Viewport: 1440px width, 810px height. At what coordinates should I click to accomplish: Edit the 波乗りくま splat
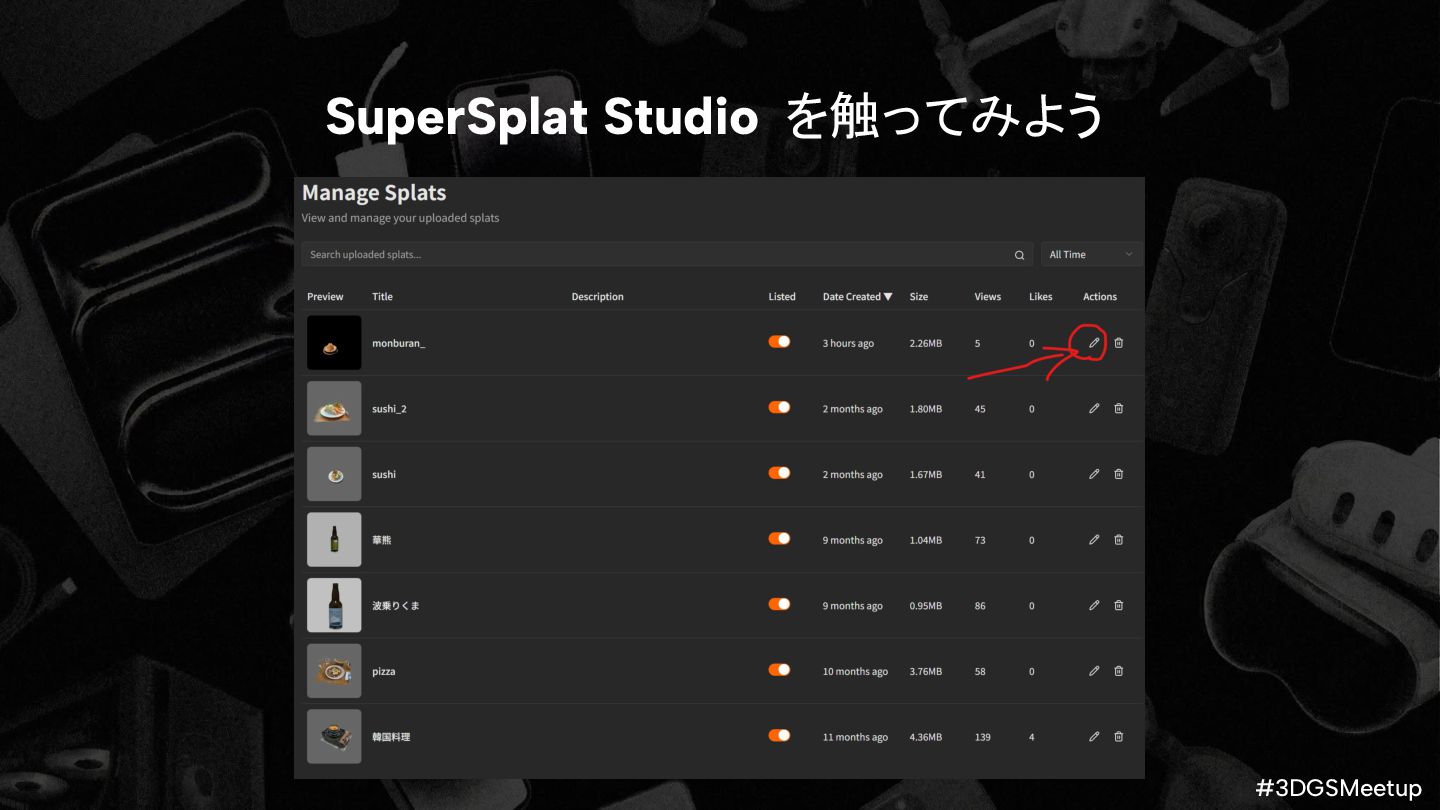pyautogui.click(x=1094, y=605)
